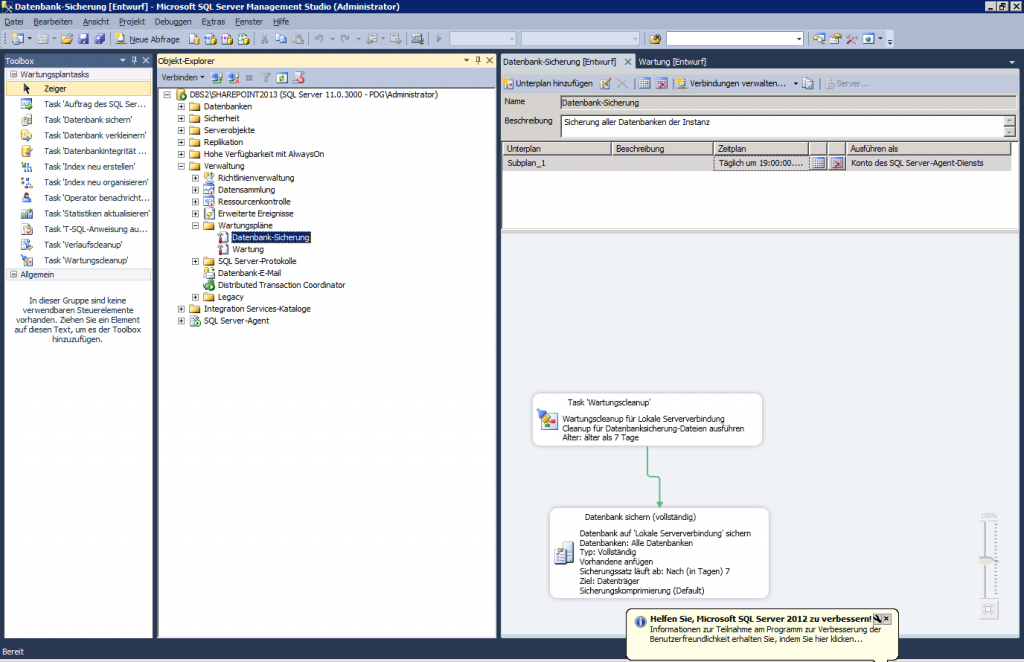Screen dimensions: 1024x662
Task: Click the Name input field
Action: pyautogui.click(x=788, y=102)
